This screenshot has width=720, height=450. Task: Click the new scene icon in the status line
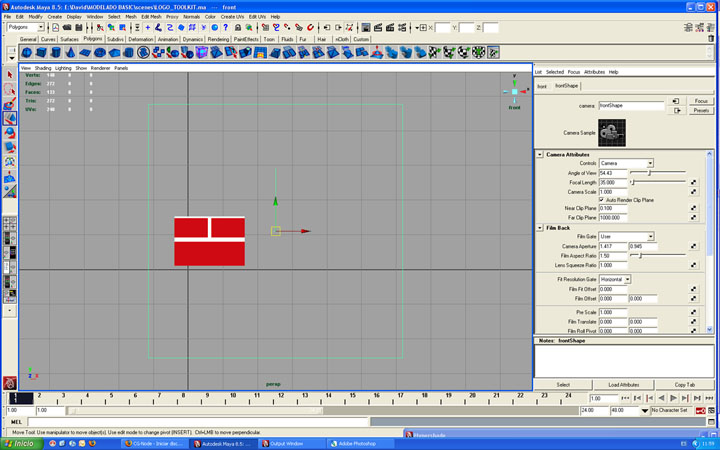(56, 28)
